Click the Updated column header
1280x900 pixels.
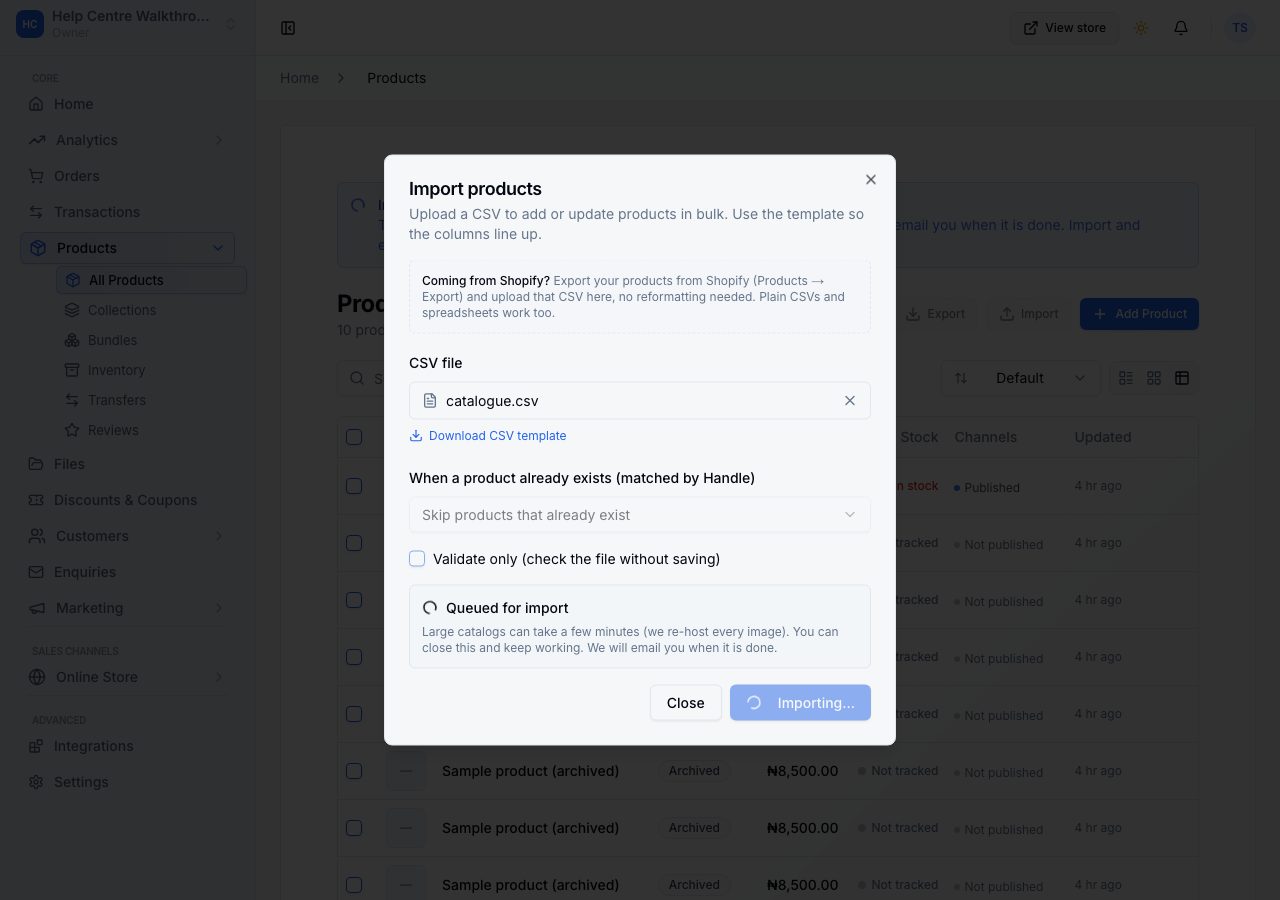[1102, 437]
